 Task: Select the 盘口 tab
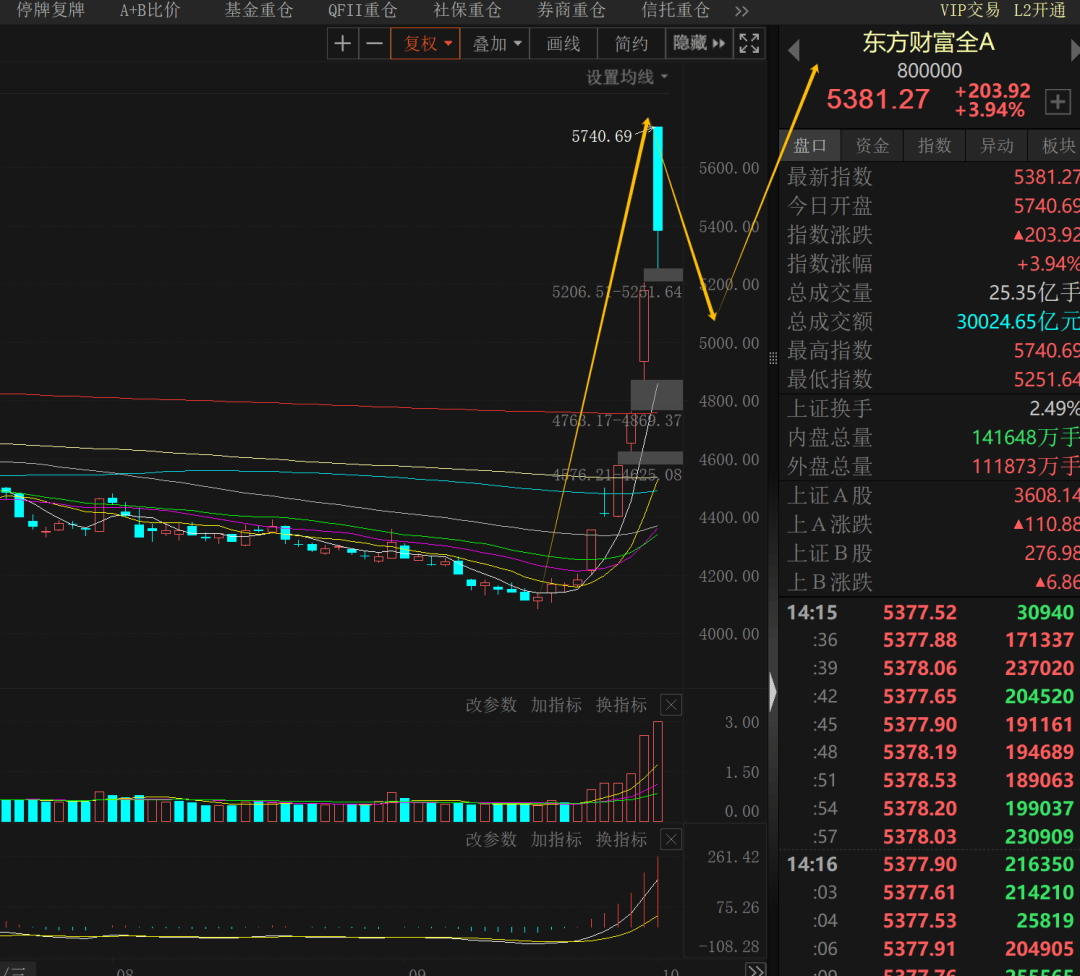pos(809,145)
